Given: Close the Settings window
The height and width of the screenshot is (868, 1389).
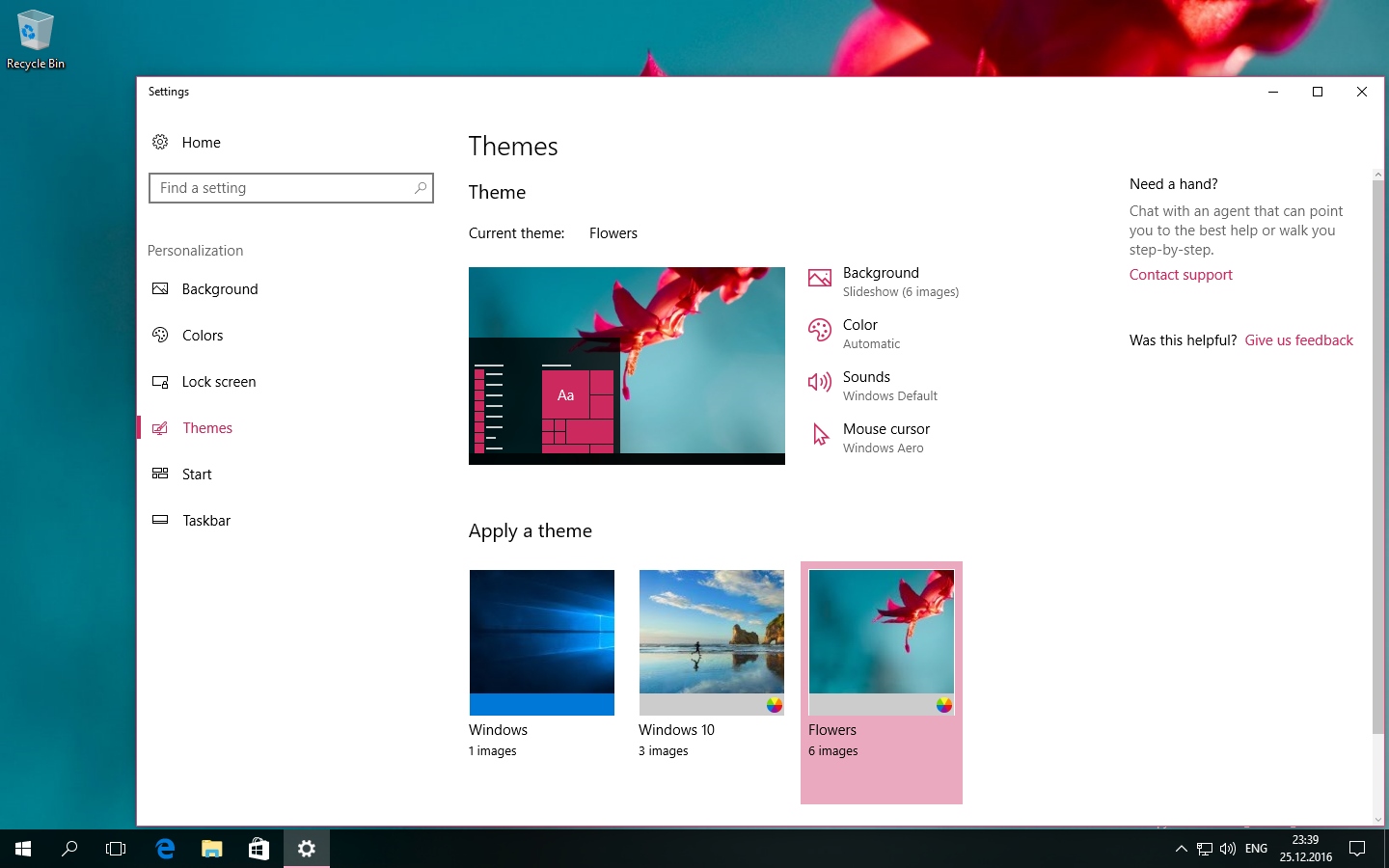Looking at the screenshot, I should [1362, 92].
